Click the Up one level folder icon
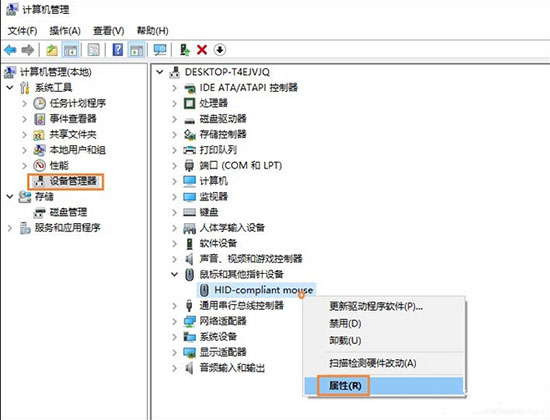Screen dimensions: 550x420 coord(52,50)
